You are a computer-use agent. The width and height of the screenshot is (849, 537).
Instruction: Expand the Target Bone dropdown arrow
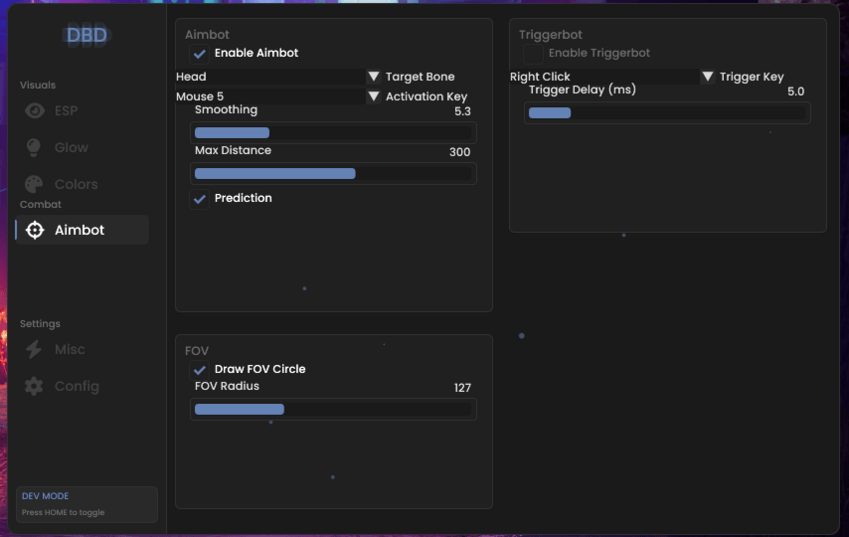pos(374,76)
